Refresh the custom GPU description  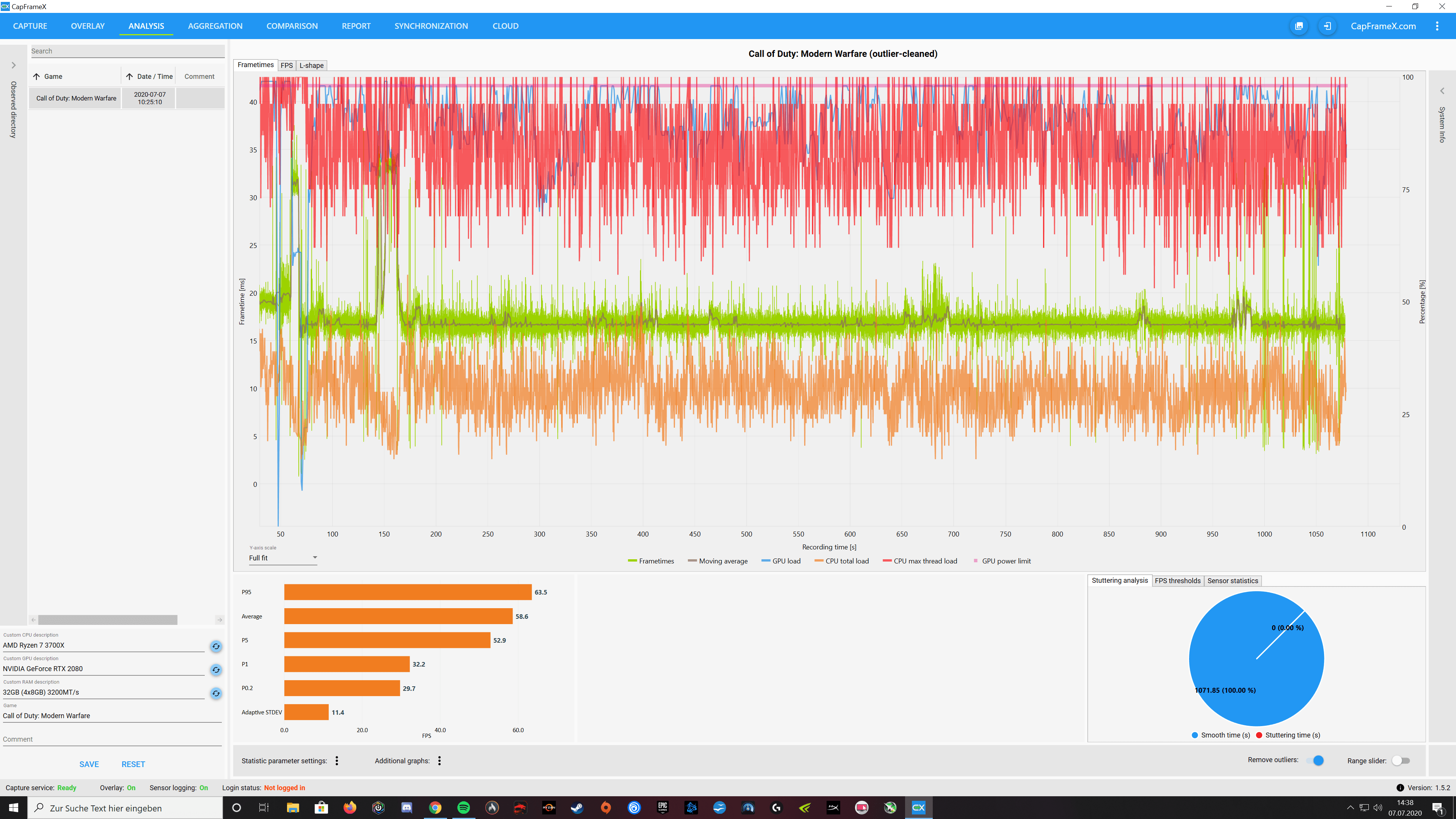[x=216, y=670]
